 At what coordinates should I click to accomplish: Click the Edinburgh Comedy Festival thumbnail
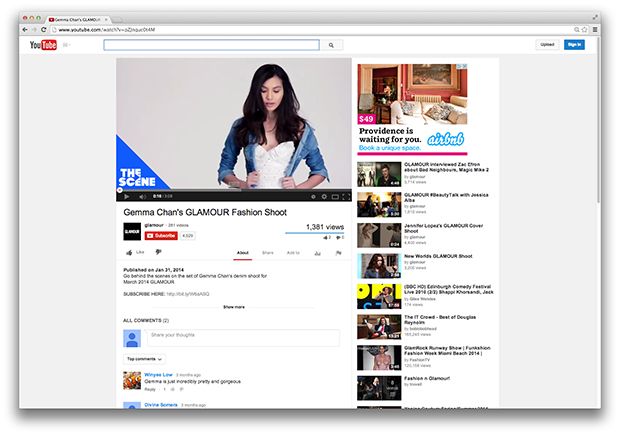click(x=379, y=296)
